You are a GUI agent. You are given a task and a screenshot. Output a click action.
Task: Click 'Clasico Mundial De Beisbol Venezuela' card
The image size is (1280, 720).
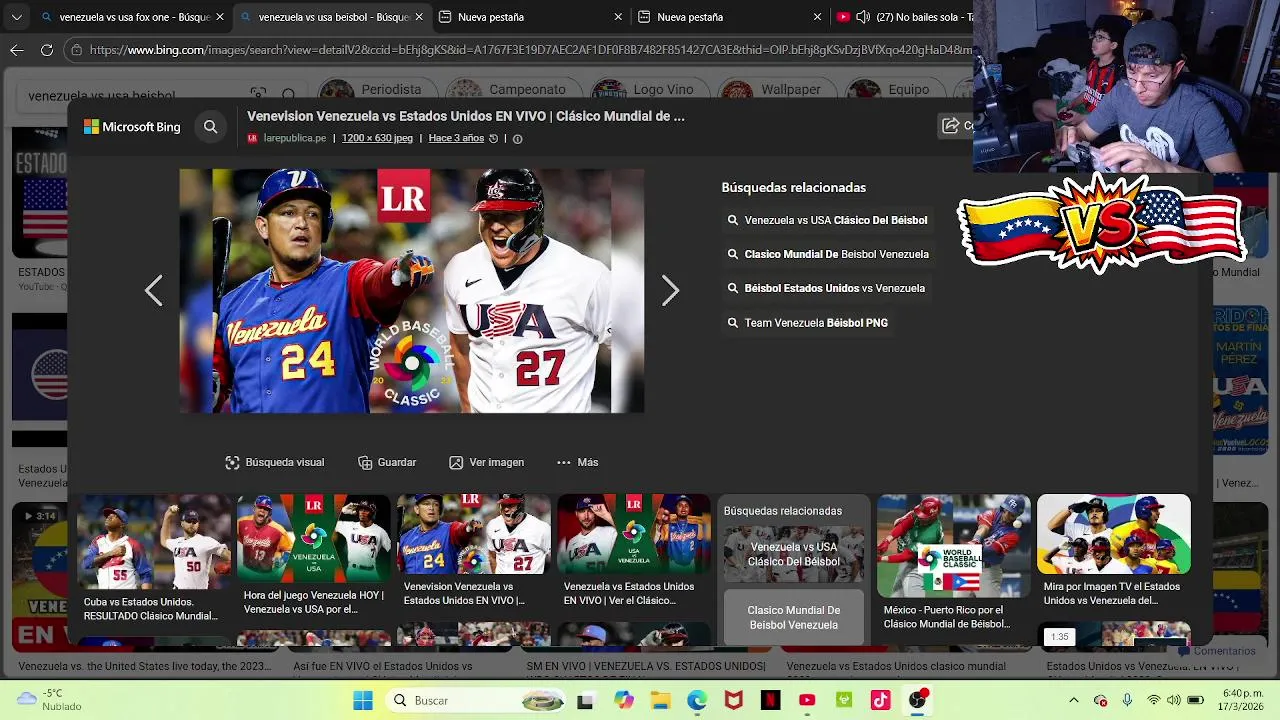point(794,617)
